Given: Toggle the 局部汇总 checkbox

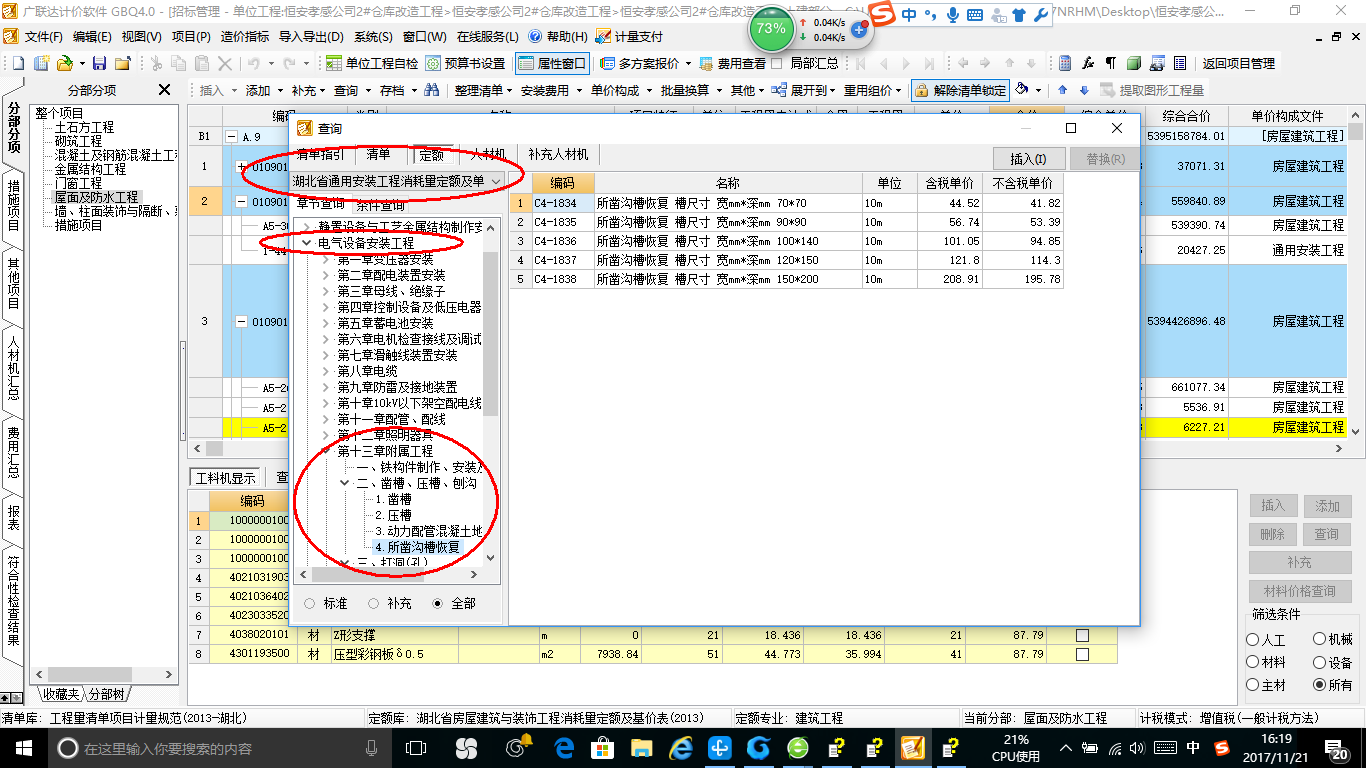Looking at the screenshot, I should tap(776, 63).
